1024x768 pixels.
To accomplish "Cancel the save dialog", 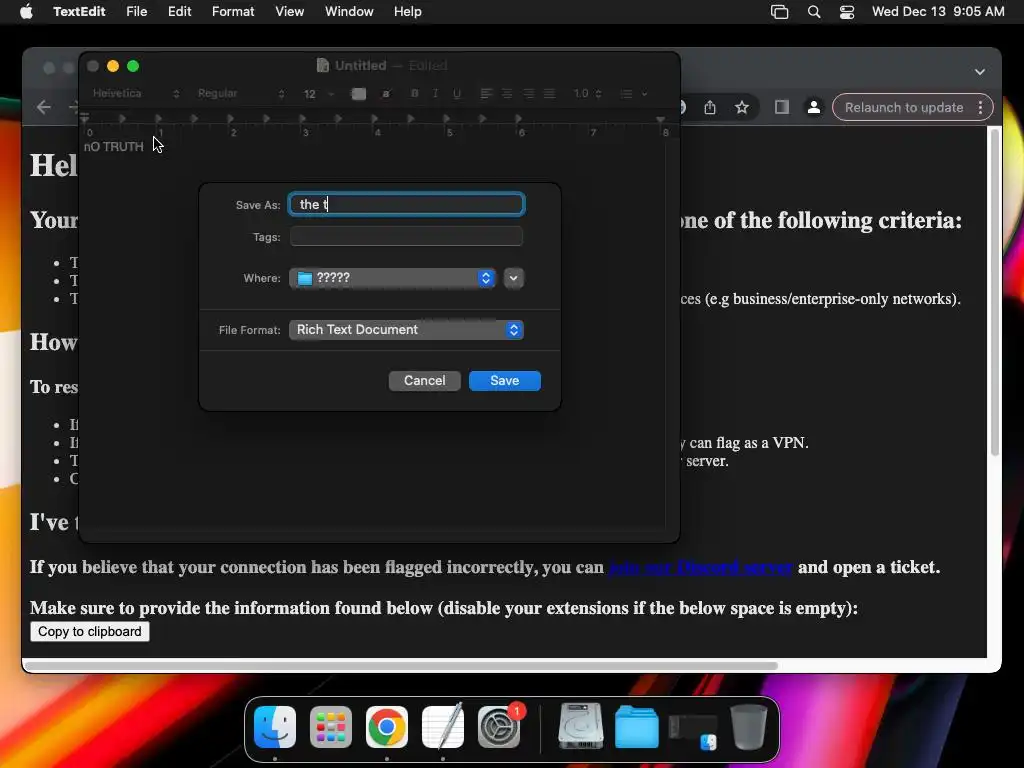I will [424, 381].
